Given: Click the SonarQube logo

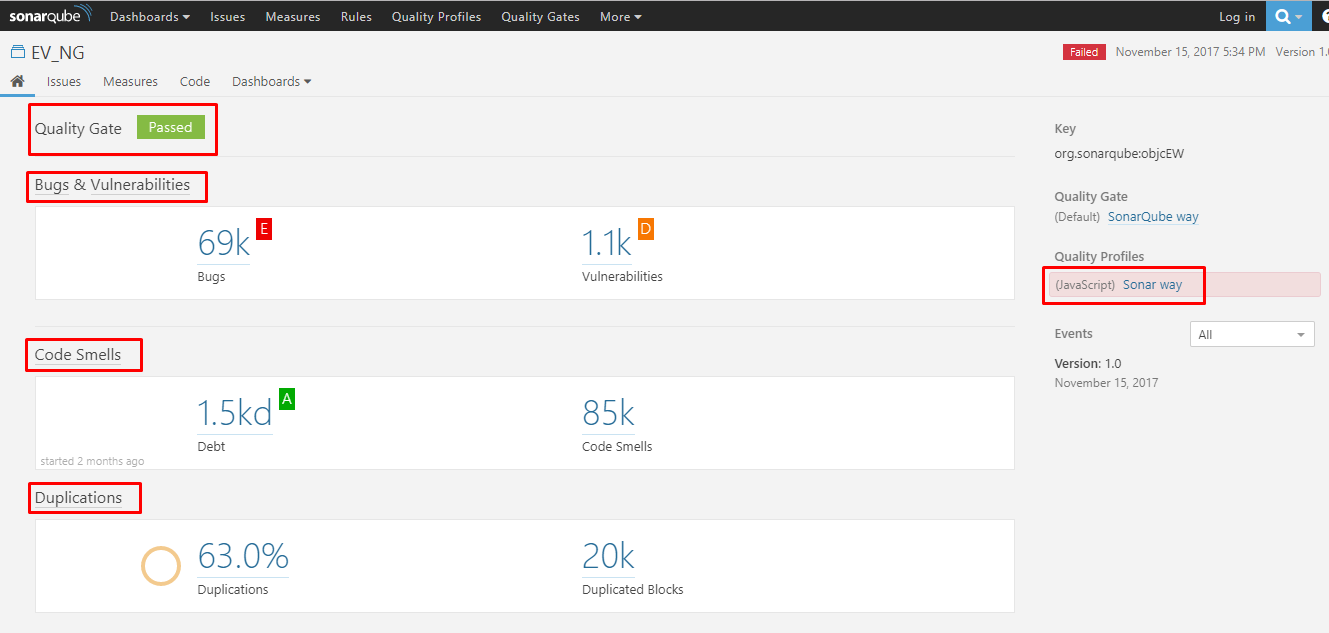Looking at the screenshot, I should coord(50,16).
